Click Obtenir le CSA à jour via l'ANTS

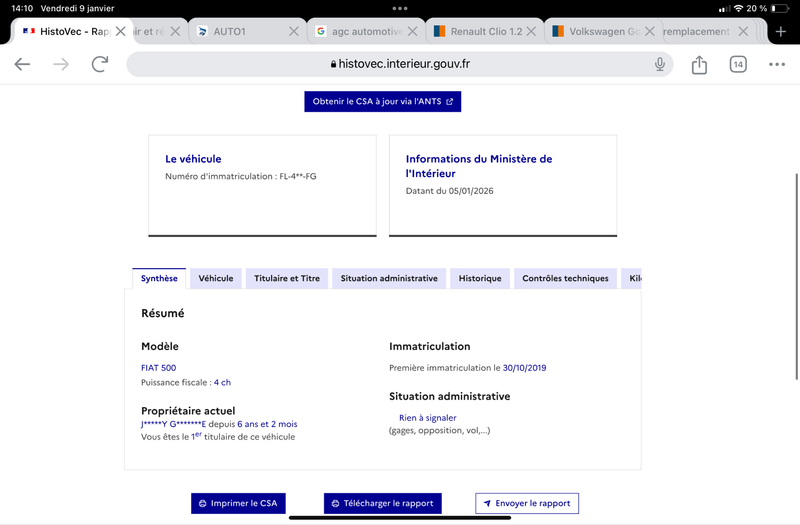pos(383,102)
